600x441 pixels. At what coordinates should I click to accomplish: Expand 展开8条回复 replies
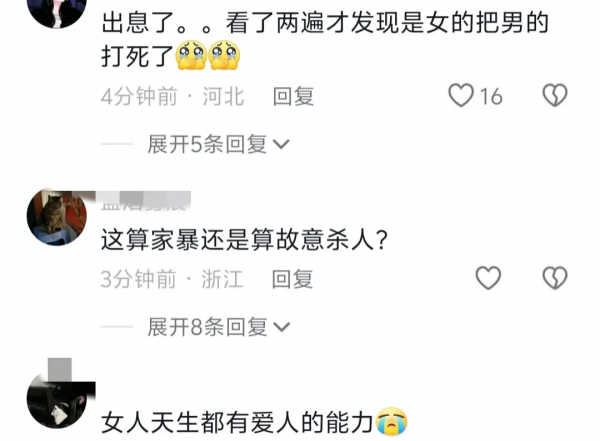pyautogui.click(x=219, y=327)
